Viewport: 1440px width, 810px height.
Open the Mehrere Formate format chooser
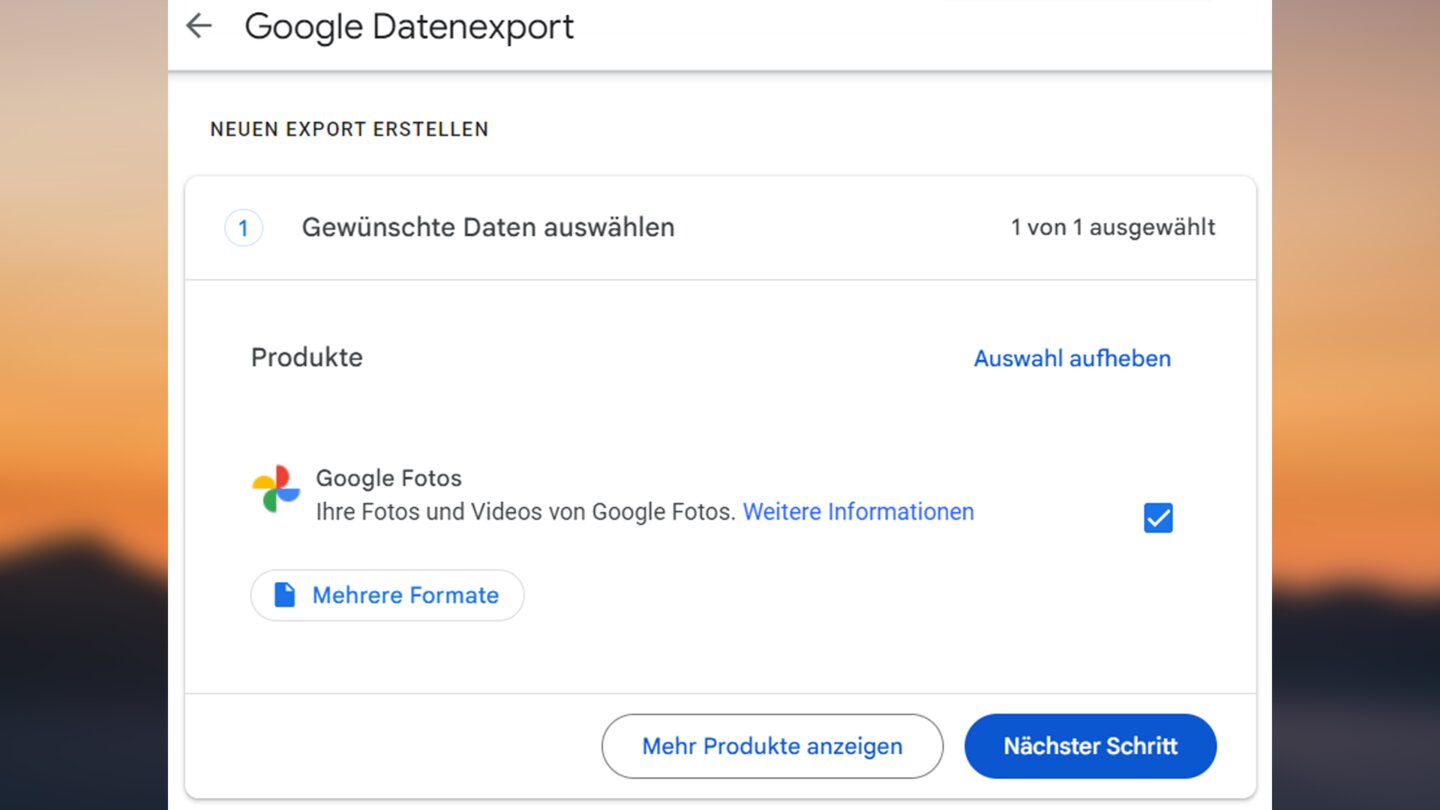[387, 595]
